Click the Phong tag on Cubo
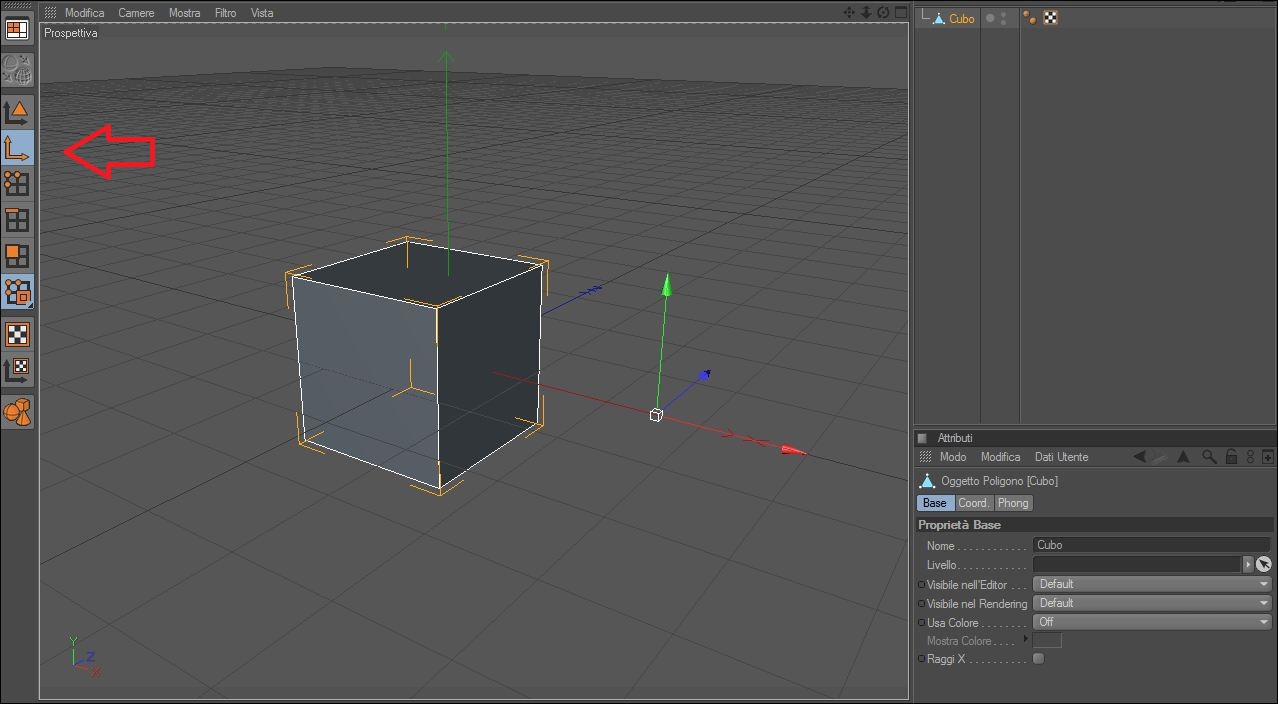Image resolution: width=1278 pixels, height=704 pixels. coord(1030,18)
